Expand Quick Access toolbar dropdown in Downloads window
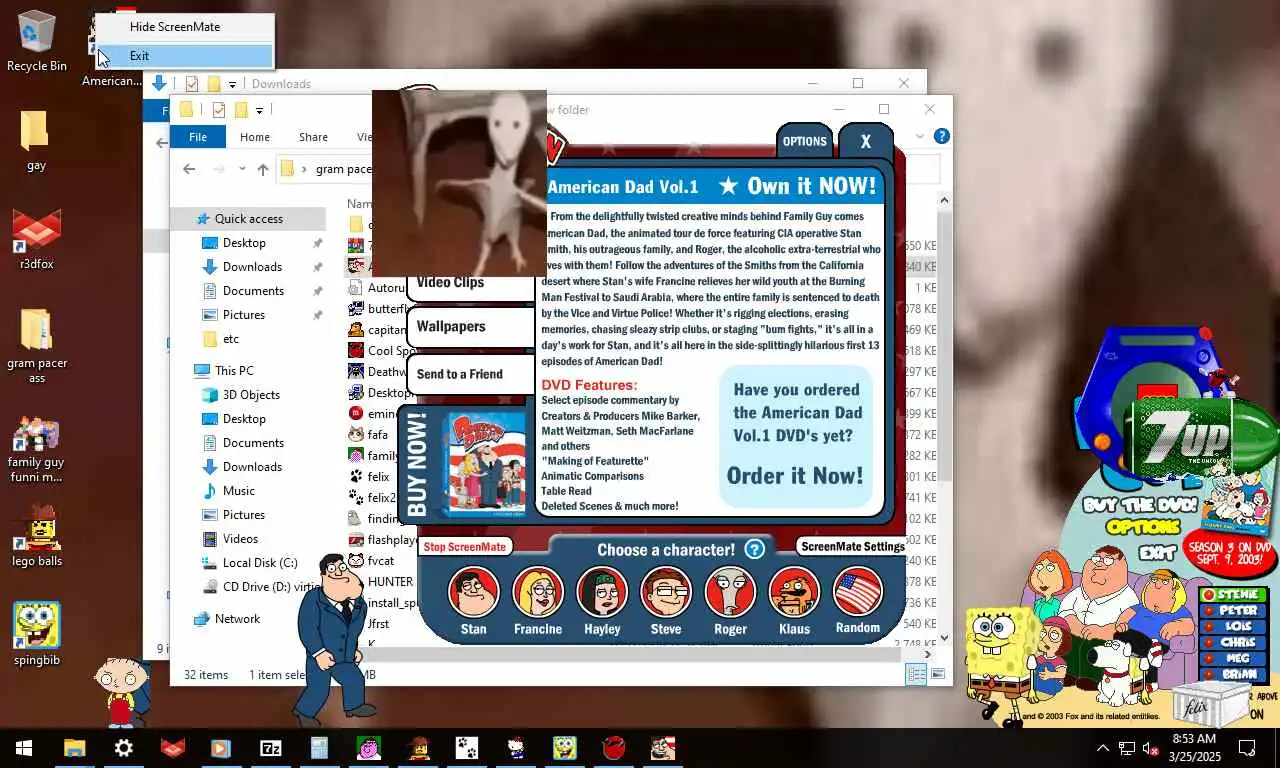Viewport: 1280px width, 768px height. coord(232,84)
